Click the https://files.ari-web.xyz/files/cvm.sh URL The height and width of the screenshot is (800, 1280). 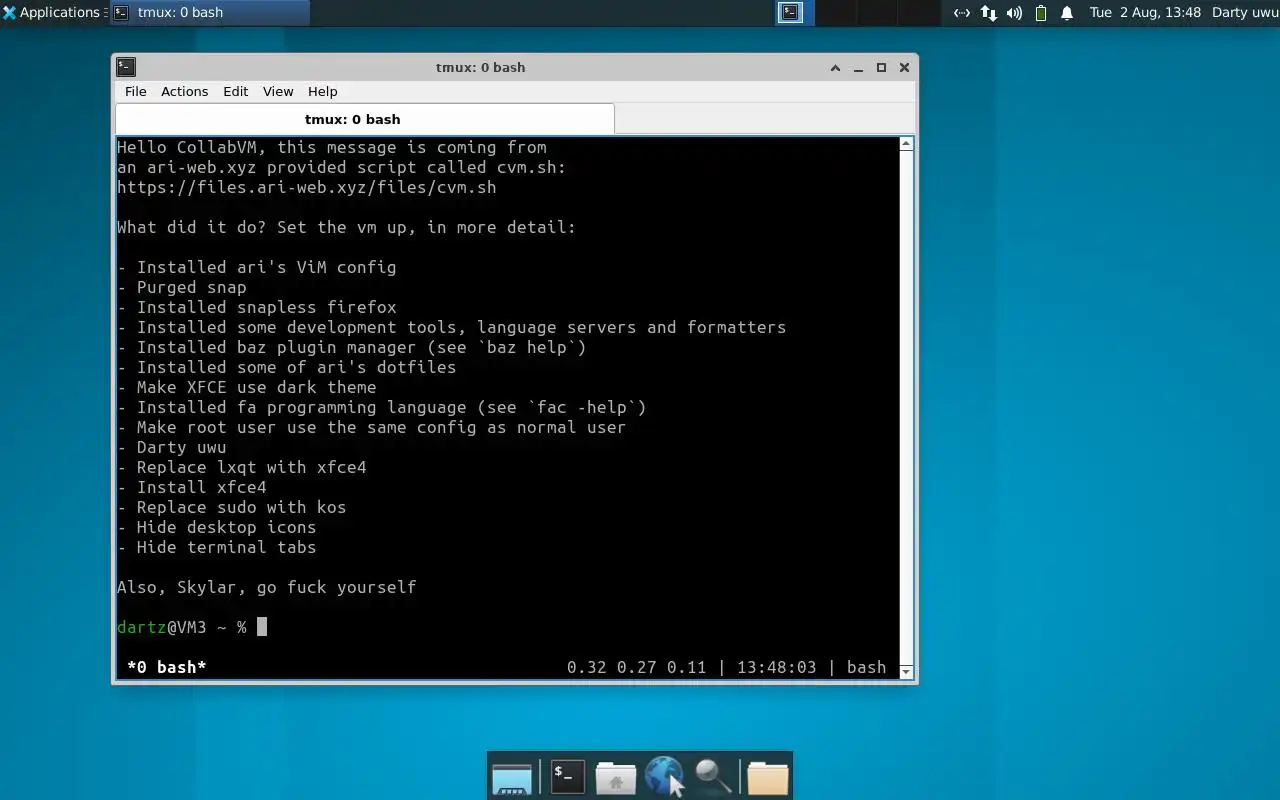[306, 187]
